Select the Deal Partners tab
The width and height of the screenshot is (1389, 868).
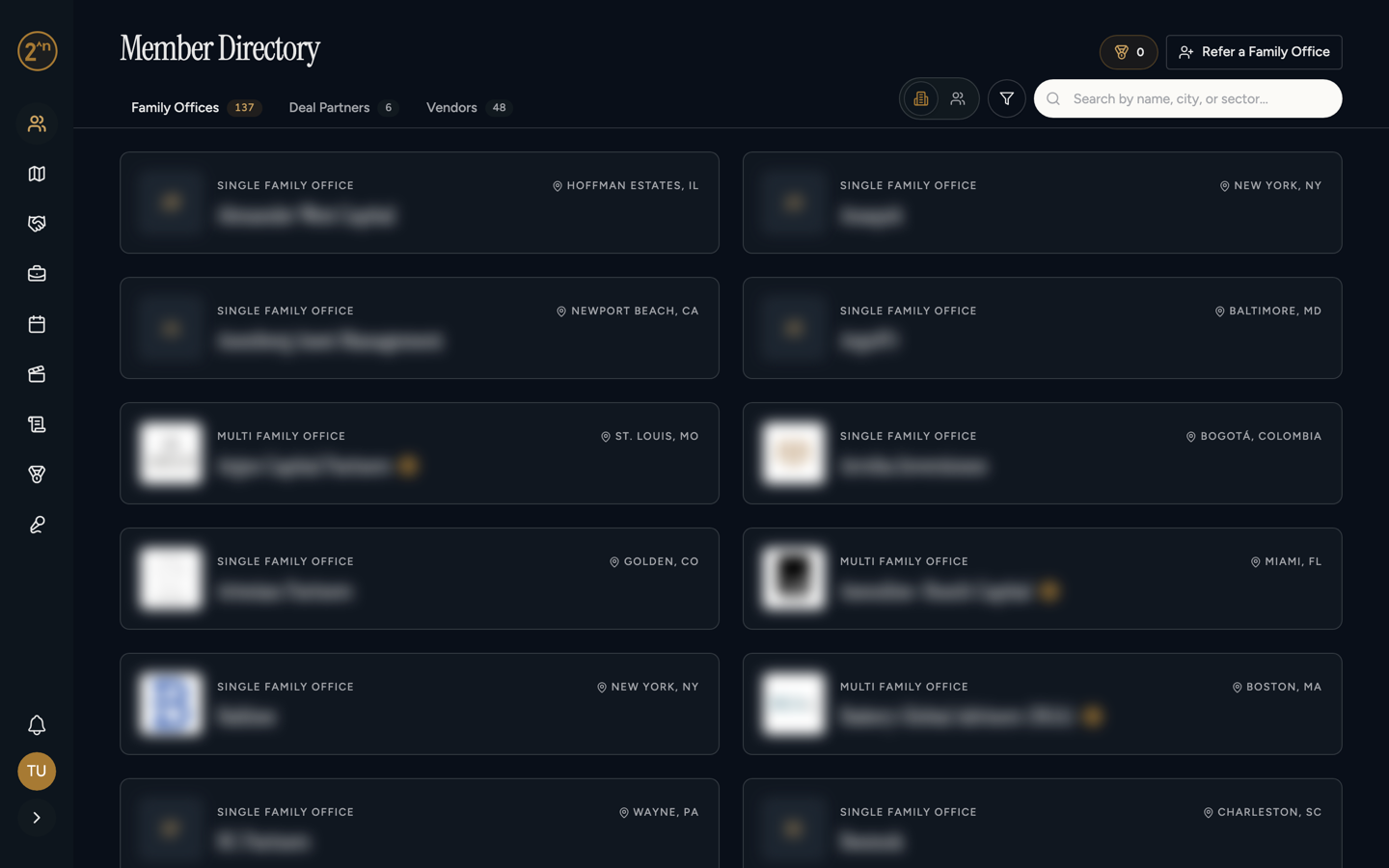point(343,107)
